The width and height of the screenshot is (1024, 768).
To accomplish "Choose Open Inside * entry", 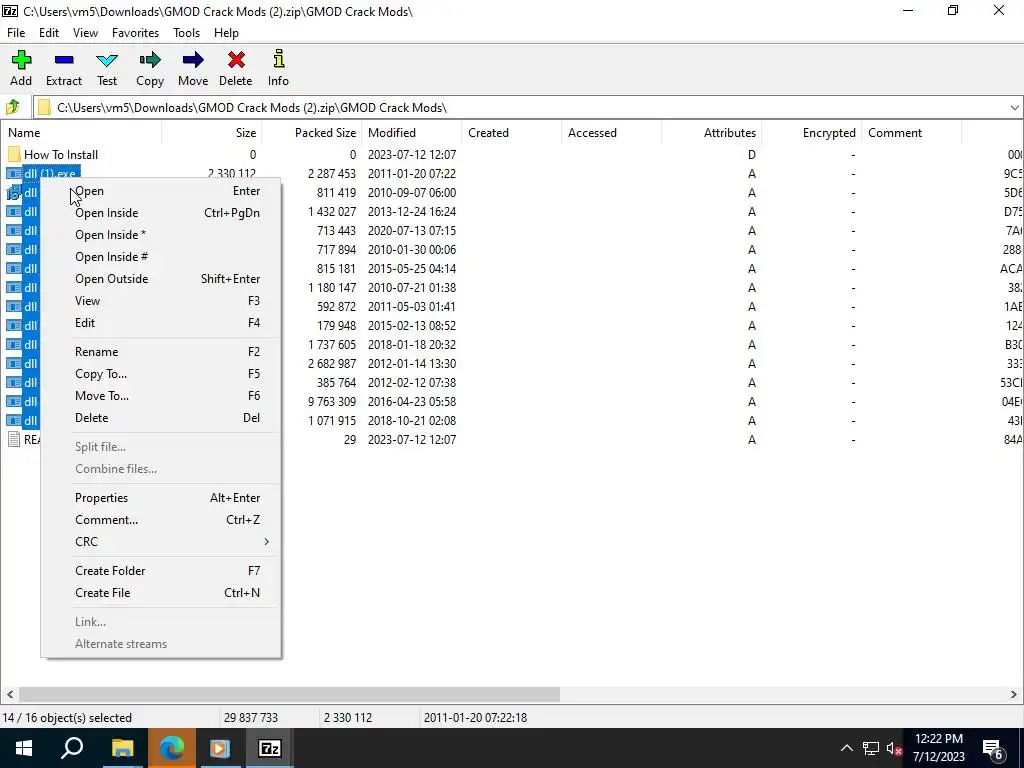I will coord(161,235).
